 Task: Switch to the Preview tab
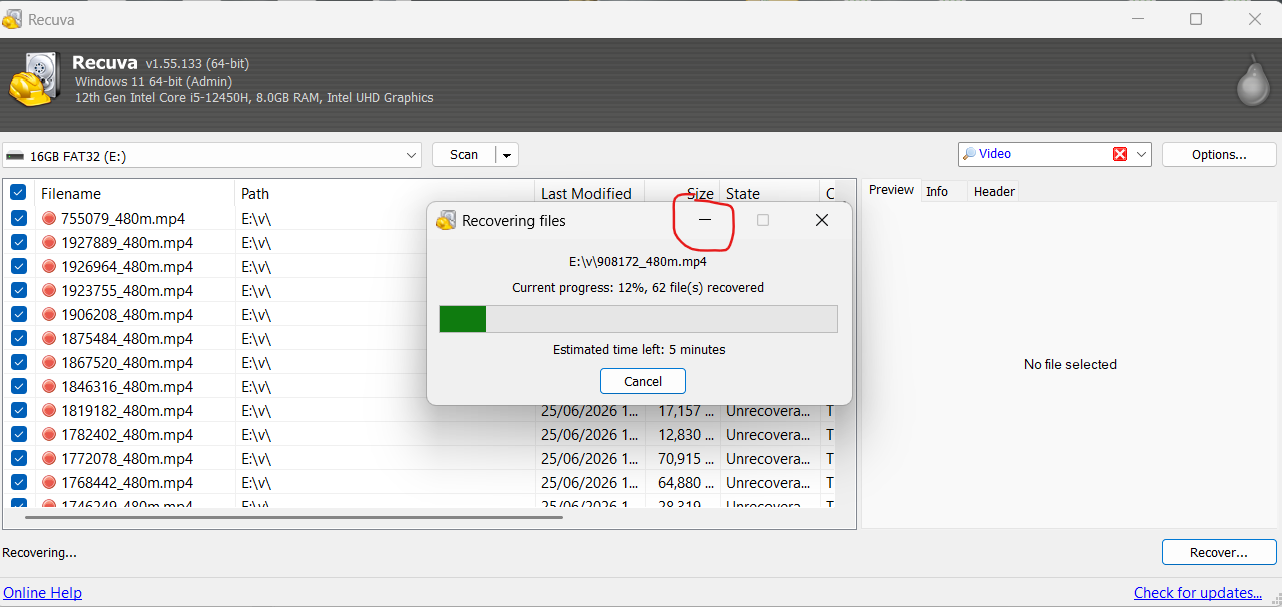point(890,191)
